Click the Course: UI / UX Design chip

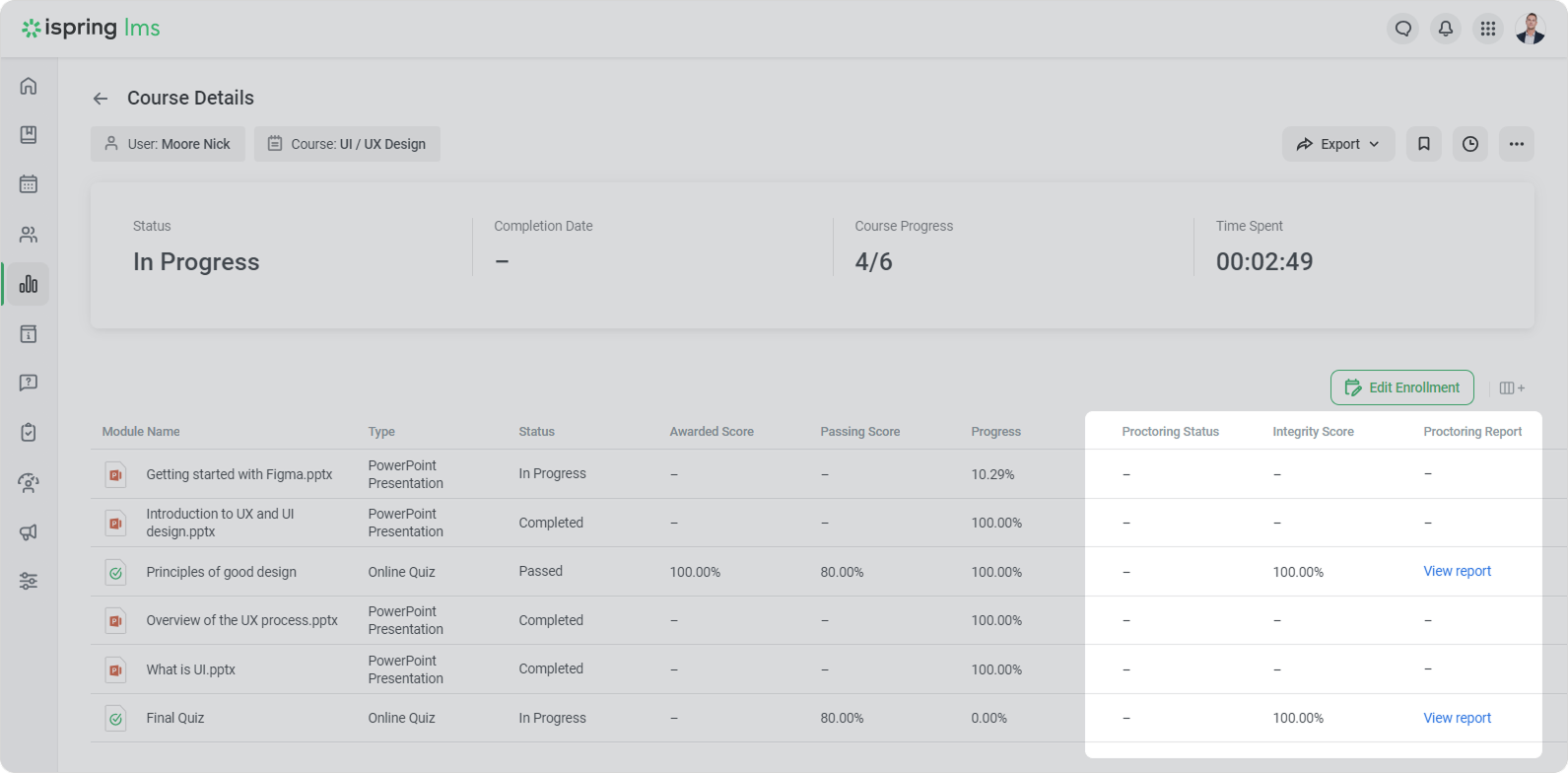coord(347,144)
